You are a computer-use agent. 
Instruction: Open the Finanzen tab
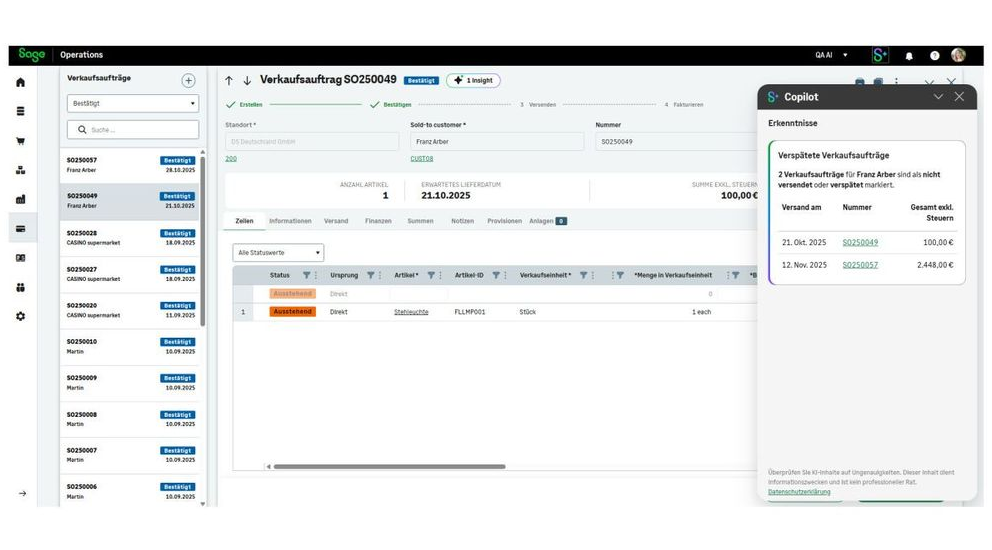click(378, 221)
